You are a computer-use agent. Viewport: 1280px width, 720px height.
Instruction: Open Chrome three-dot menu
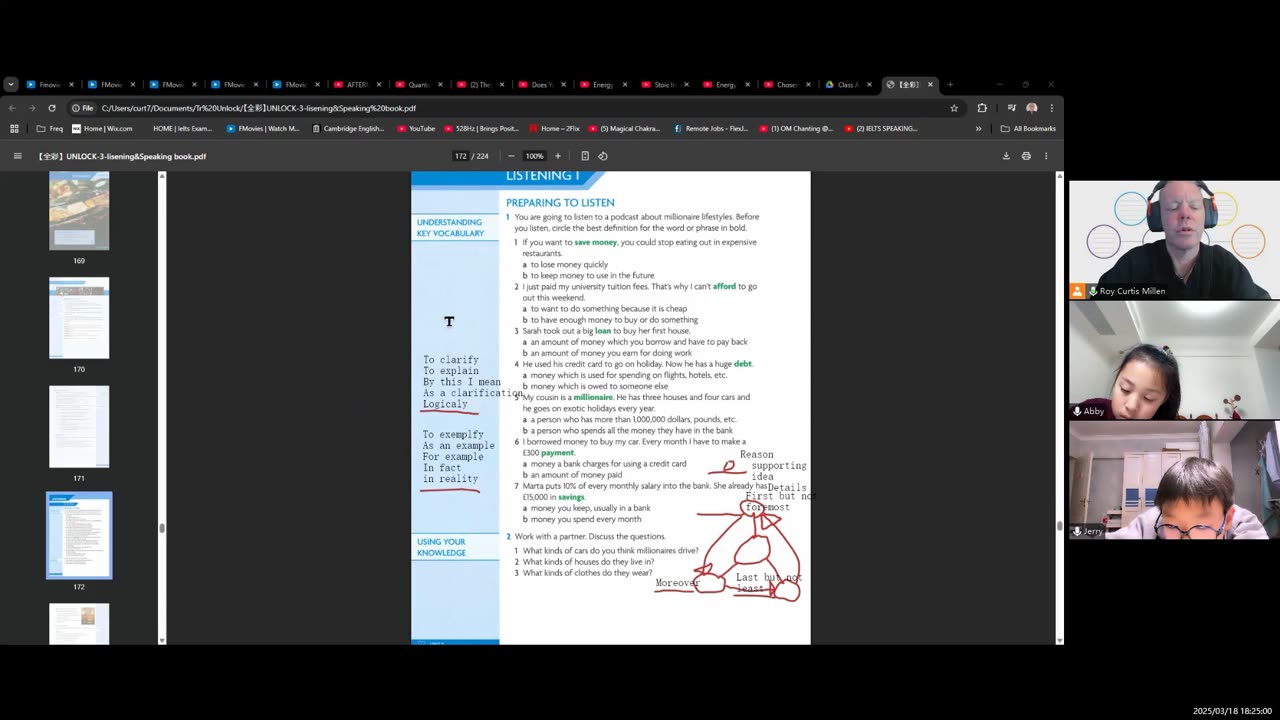pyautogui.click(x=1051, y=108)
